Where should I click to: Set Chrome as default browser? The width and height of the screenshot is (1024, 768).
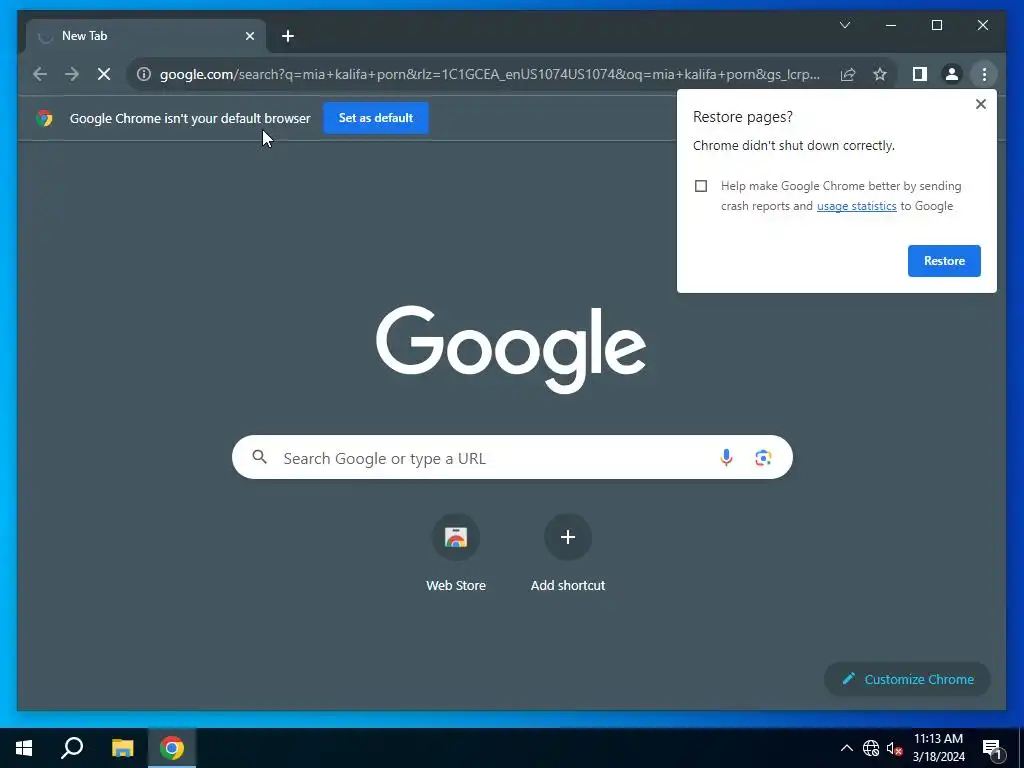pos(376,118)
